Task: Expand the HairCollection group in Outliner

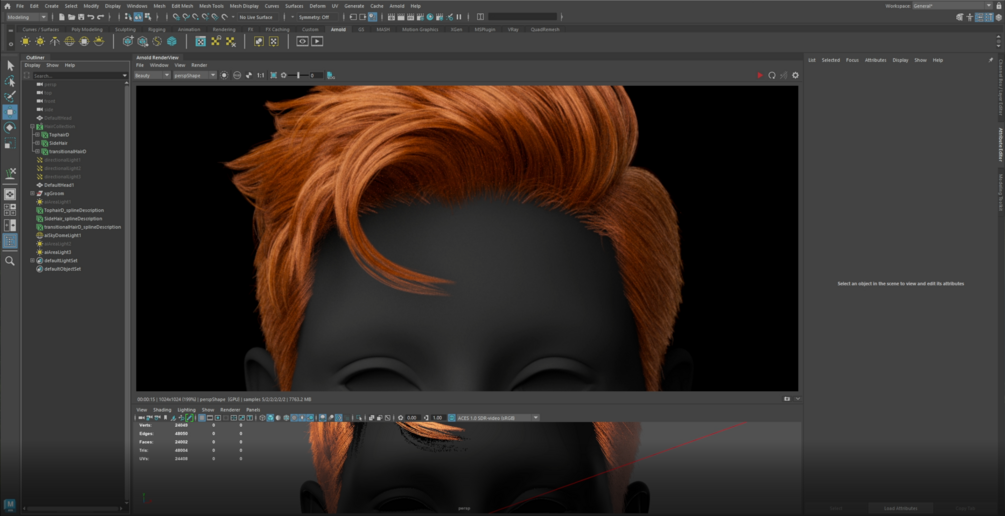Action: [32, 126]
